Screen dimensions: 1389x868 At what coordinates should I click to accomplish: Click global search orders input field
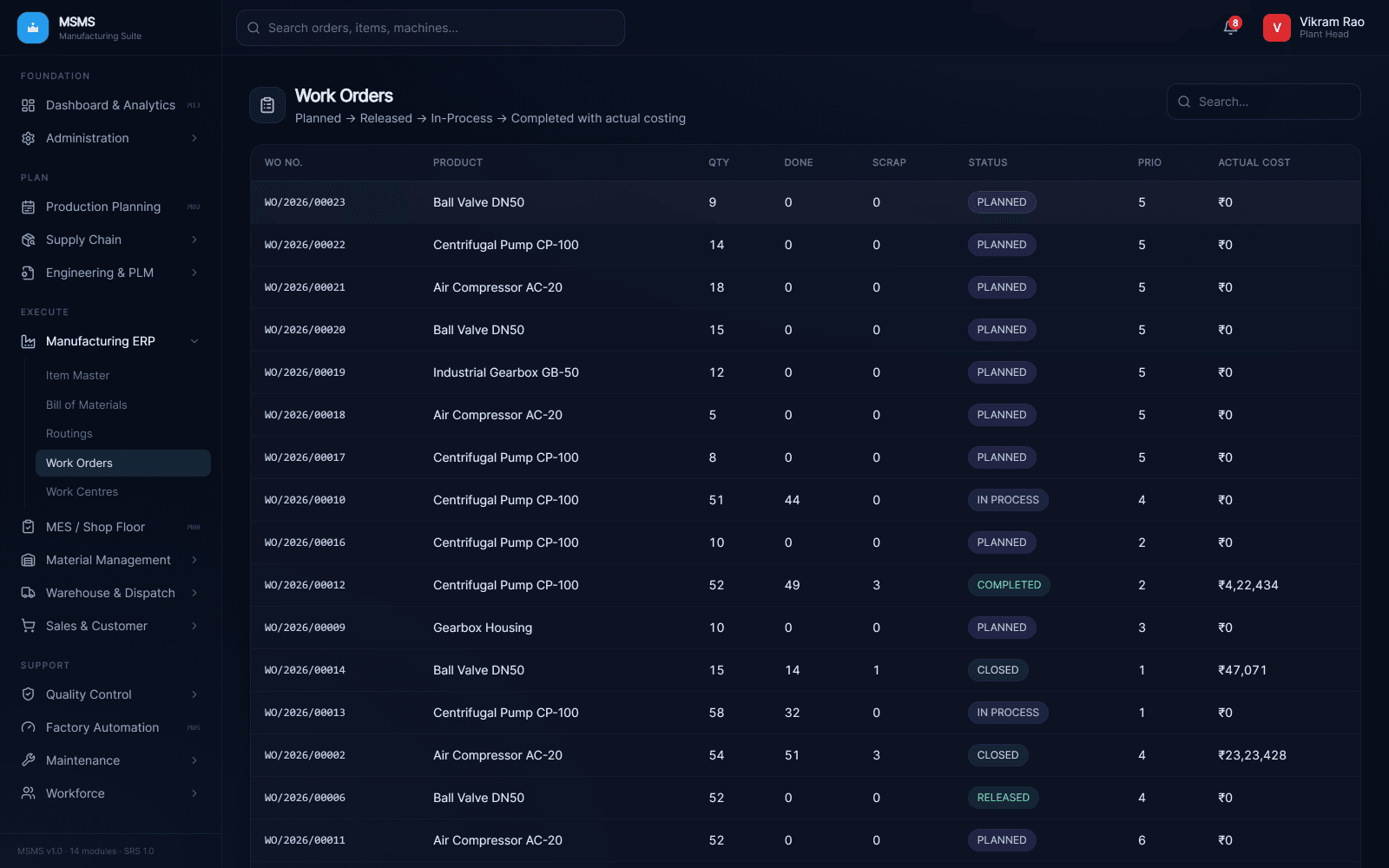coord(431,28)
